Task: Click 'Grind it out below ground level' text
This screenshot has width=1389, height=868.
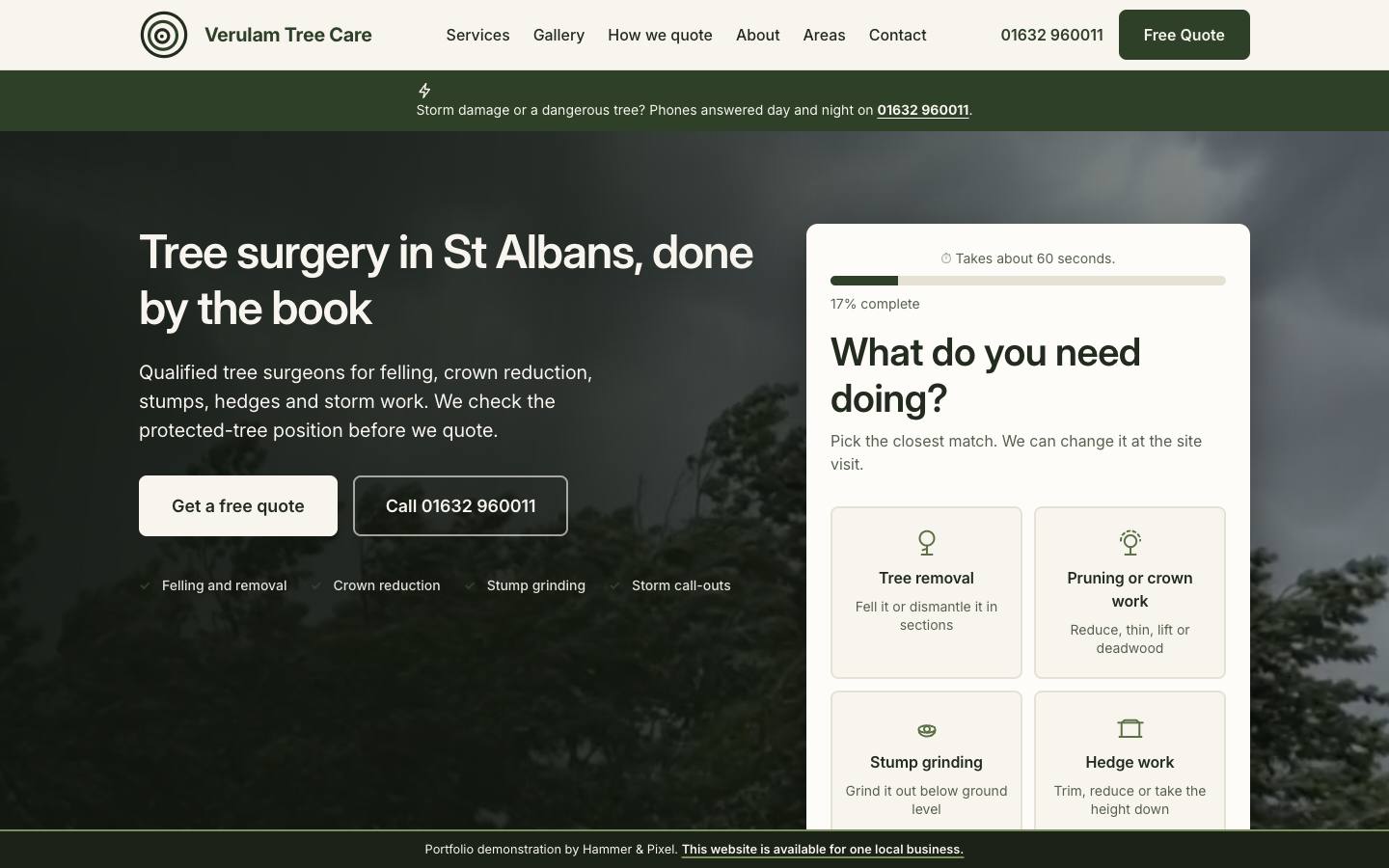Action: pos(926,800)
